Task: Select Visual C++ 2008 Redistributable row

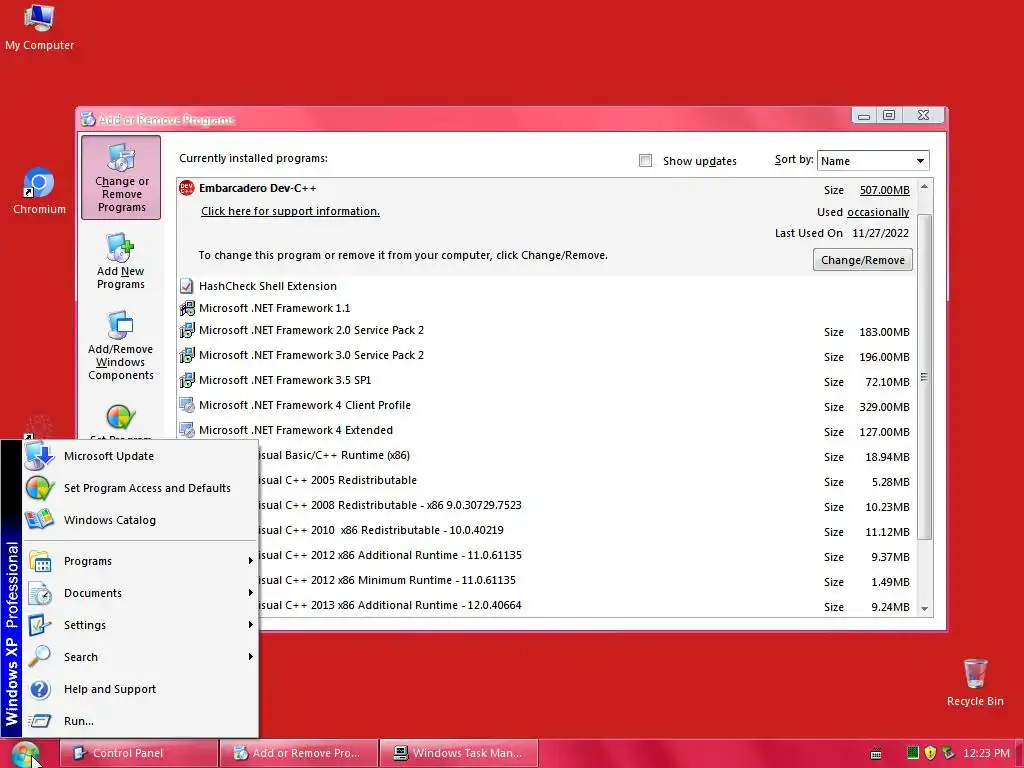Action: coord(546,505)
